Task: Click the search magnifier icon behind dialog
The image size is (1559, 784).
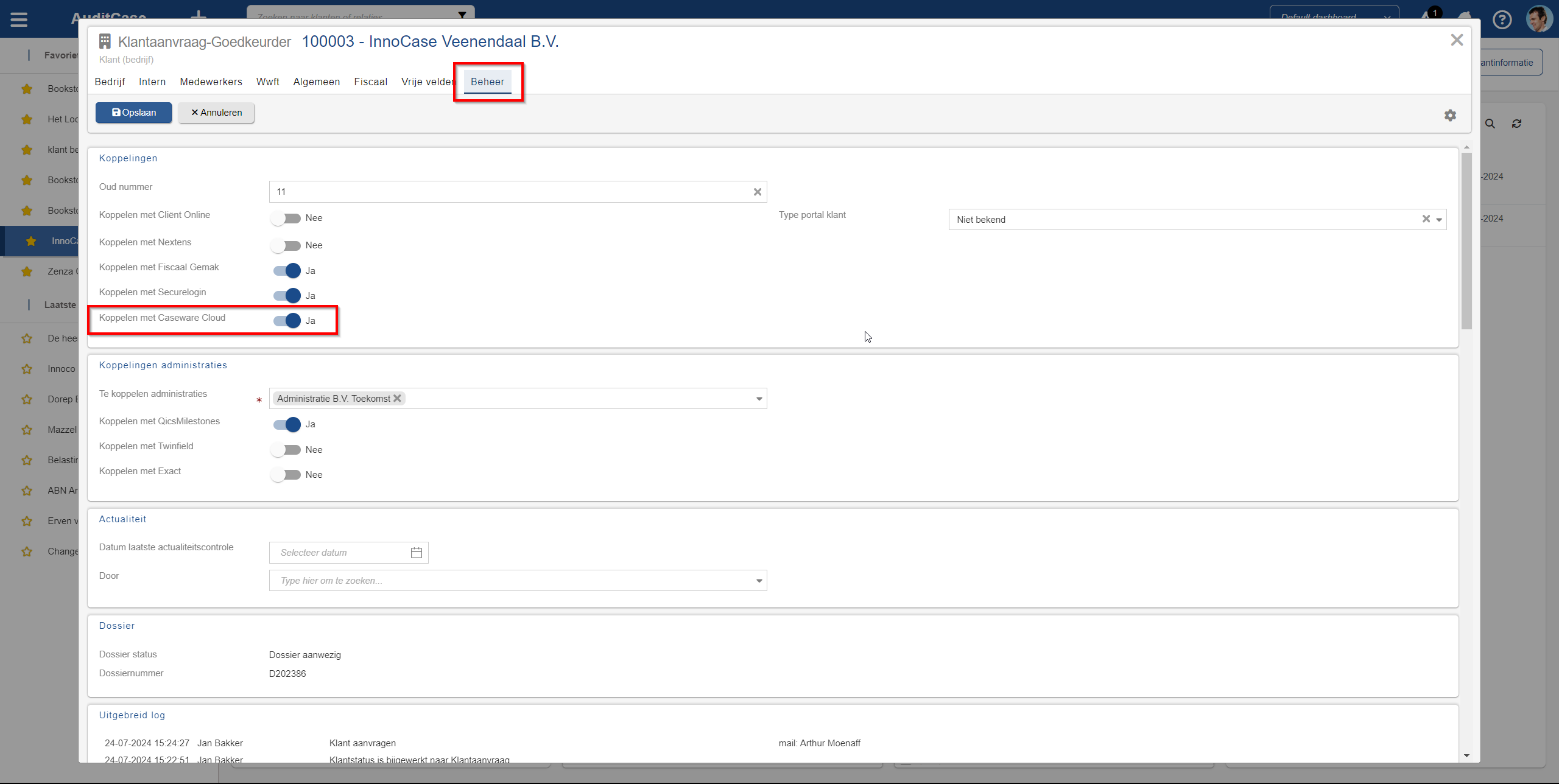Action: pyautogui.click(x=1490, y=124)
